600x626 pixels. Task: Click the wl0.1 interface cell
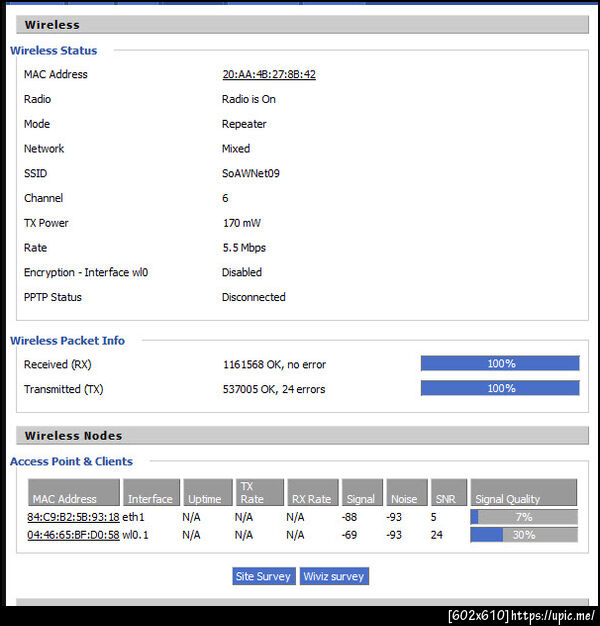(135, 535)
